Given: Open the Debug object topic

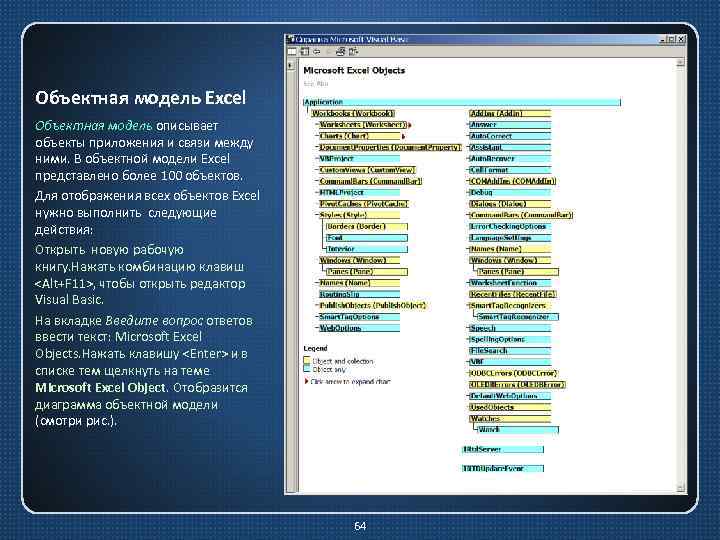Looking at the screenshot, I should [x=510, y=192].
